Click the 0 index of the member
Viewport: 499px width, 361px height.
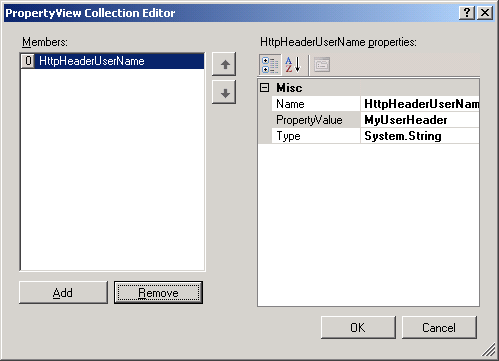coord(28,61)
